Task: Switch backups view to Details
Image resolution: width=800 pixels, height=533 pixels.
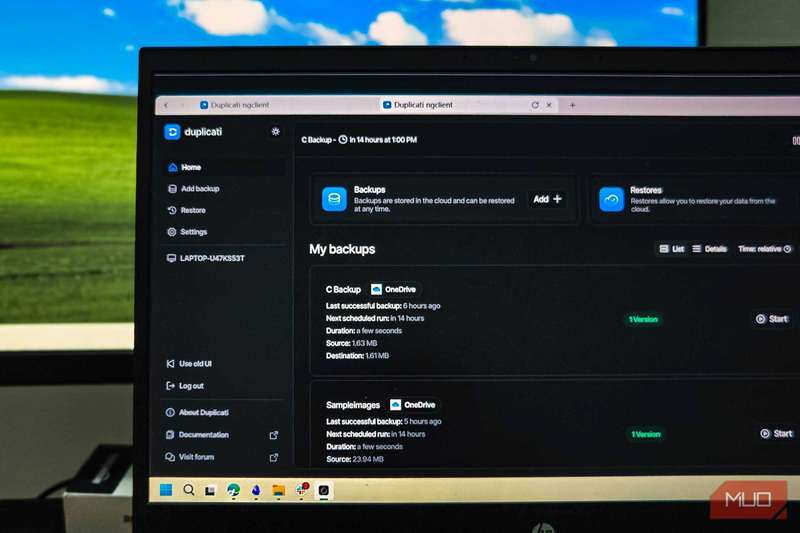Action: (x=710, y=249)
